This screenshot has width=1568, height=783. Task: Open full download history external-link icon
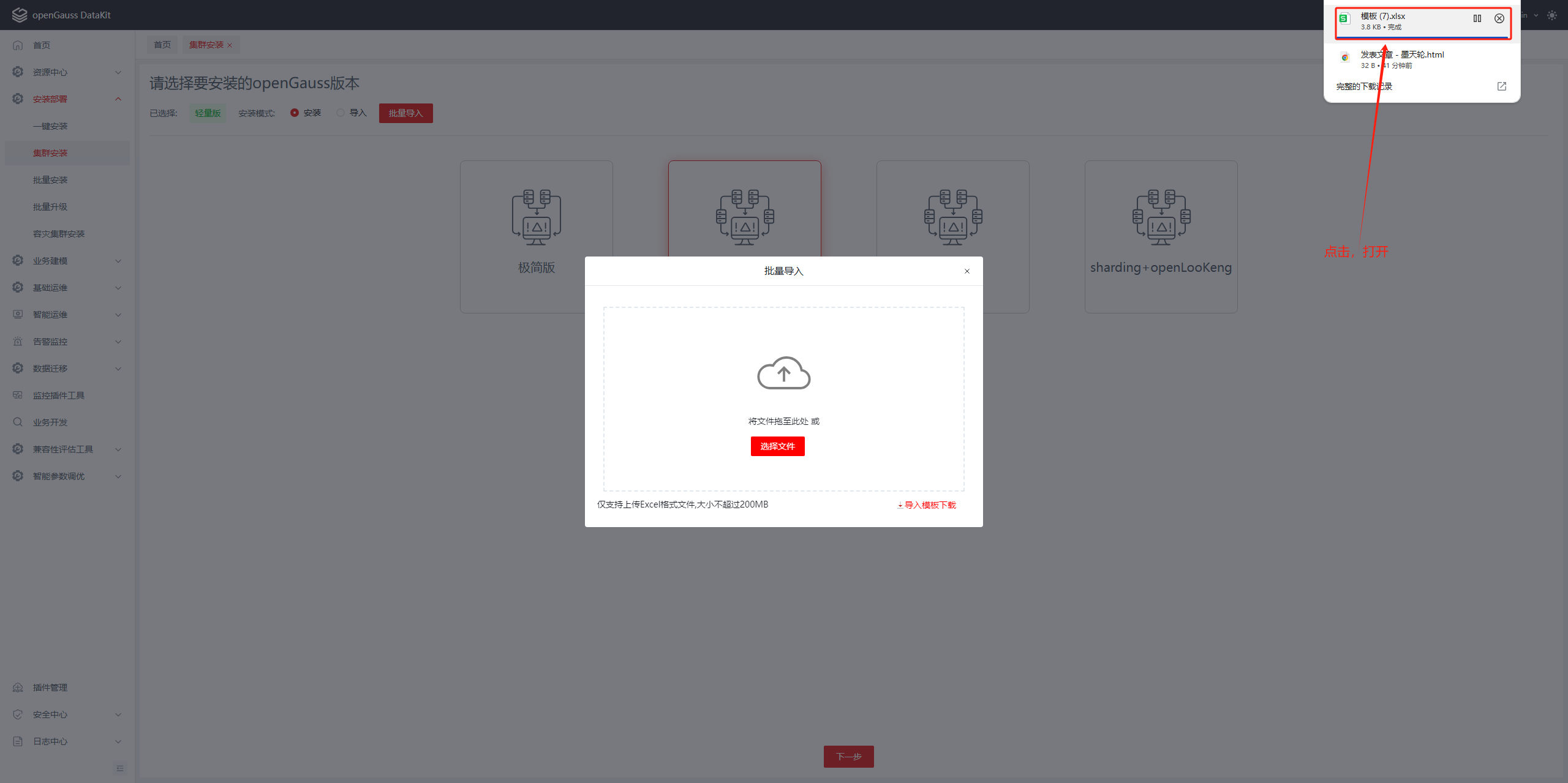[x=1501, y=86]
